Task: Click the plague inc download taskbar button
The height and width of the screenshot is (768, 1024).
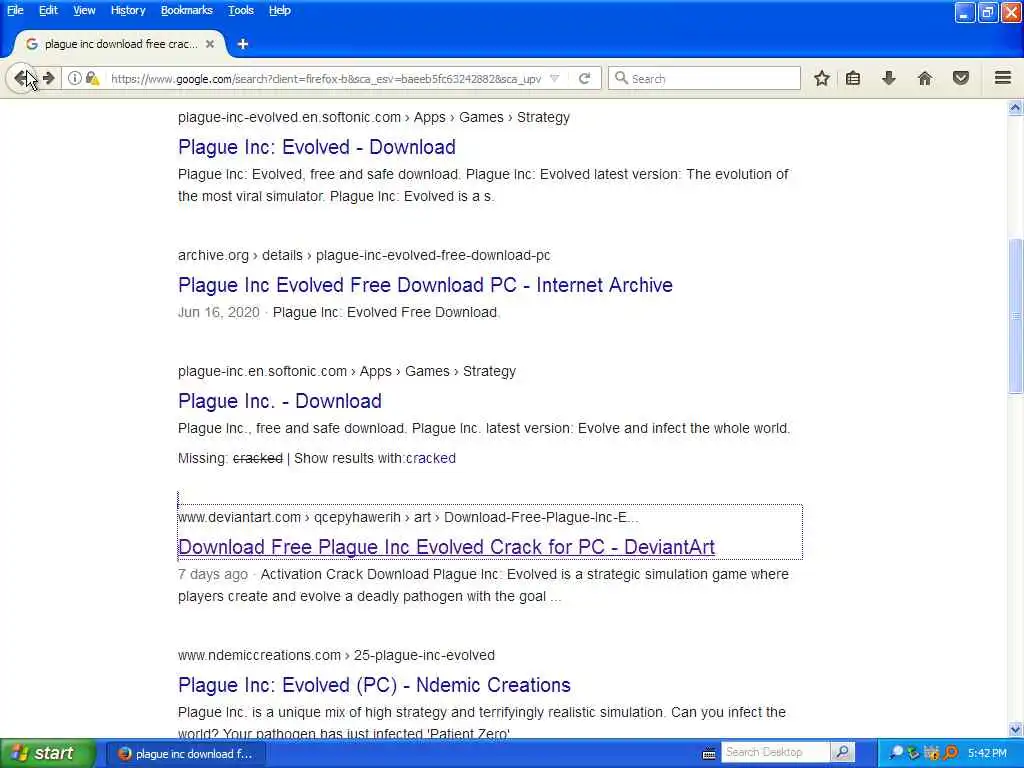Action: [x=185, y=754]
